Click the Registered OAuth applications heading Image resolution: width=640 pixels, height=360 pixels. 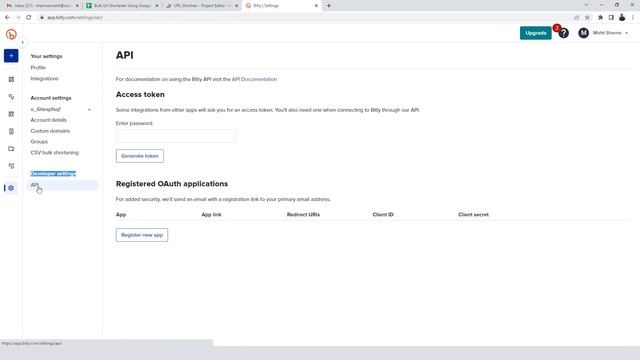coord(172,184)
